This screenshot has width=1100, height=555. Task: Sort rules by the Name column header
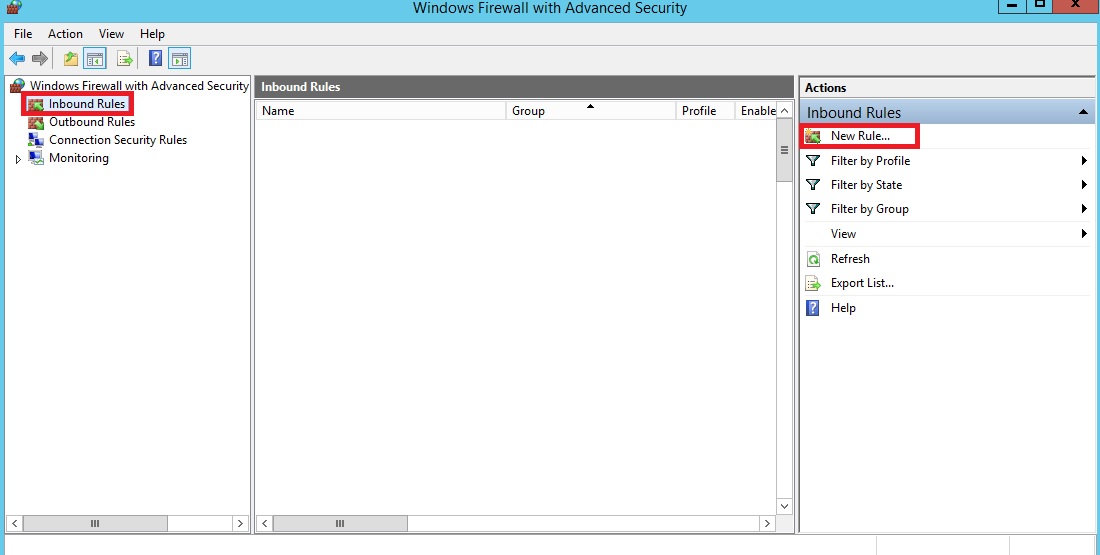pos(380,111)
